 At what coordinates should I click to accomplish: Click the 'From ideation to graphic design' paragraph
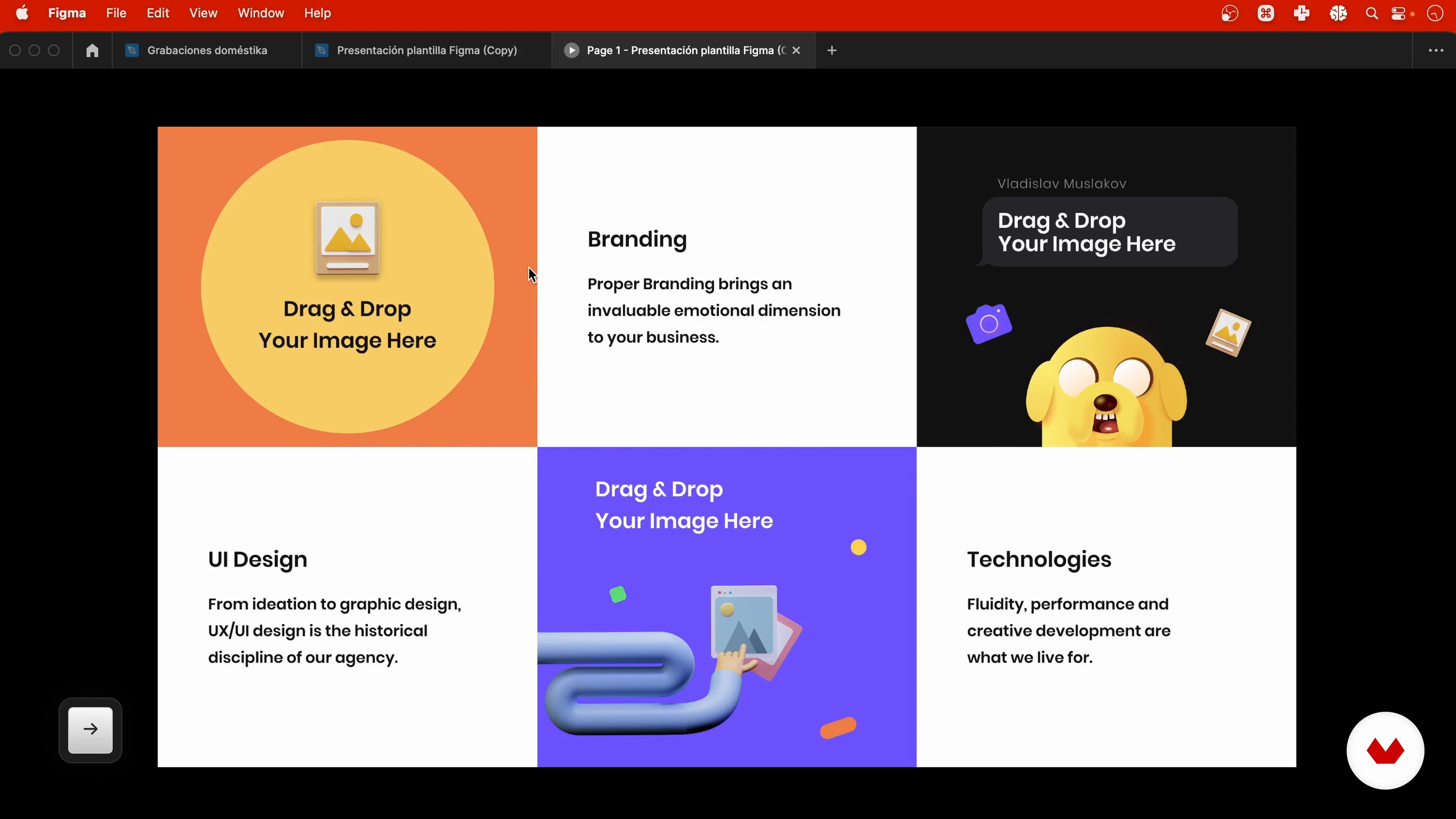334,631
